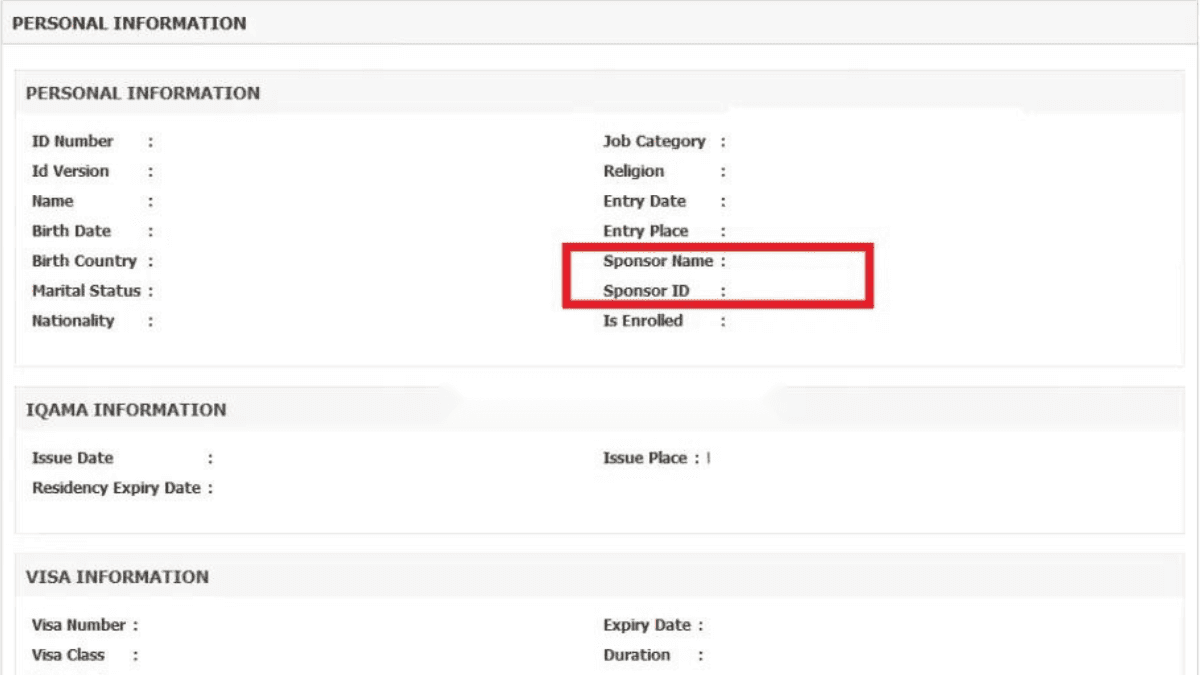The image size is (1200, 675).
Task: Click the 'Residency Expiry Date' label
Action: coord(117,488)
